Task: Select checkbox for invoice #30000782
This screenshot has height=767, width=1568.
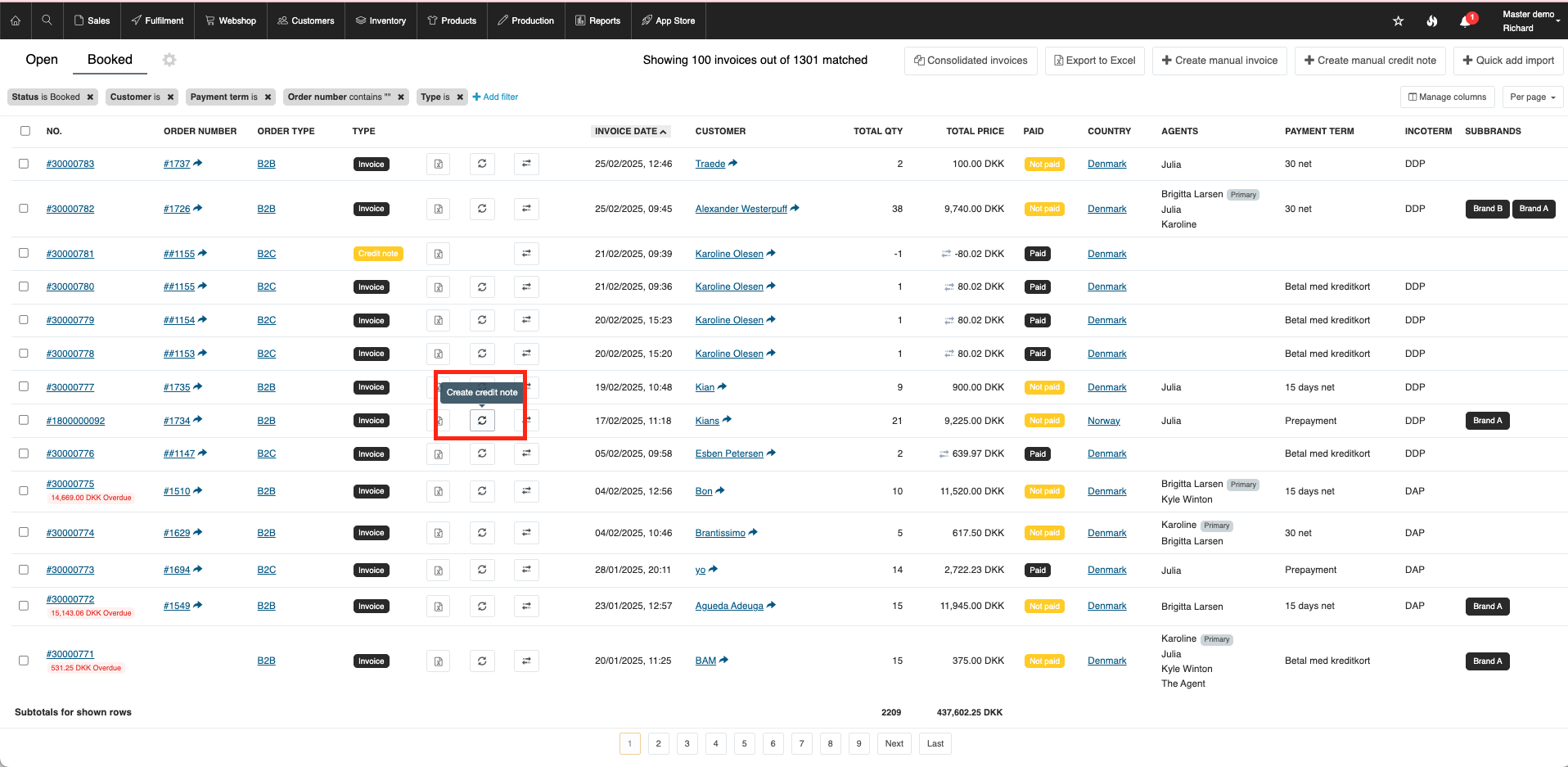Action: tap(24, 209)
